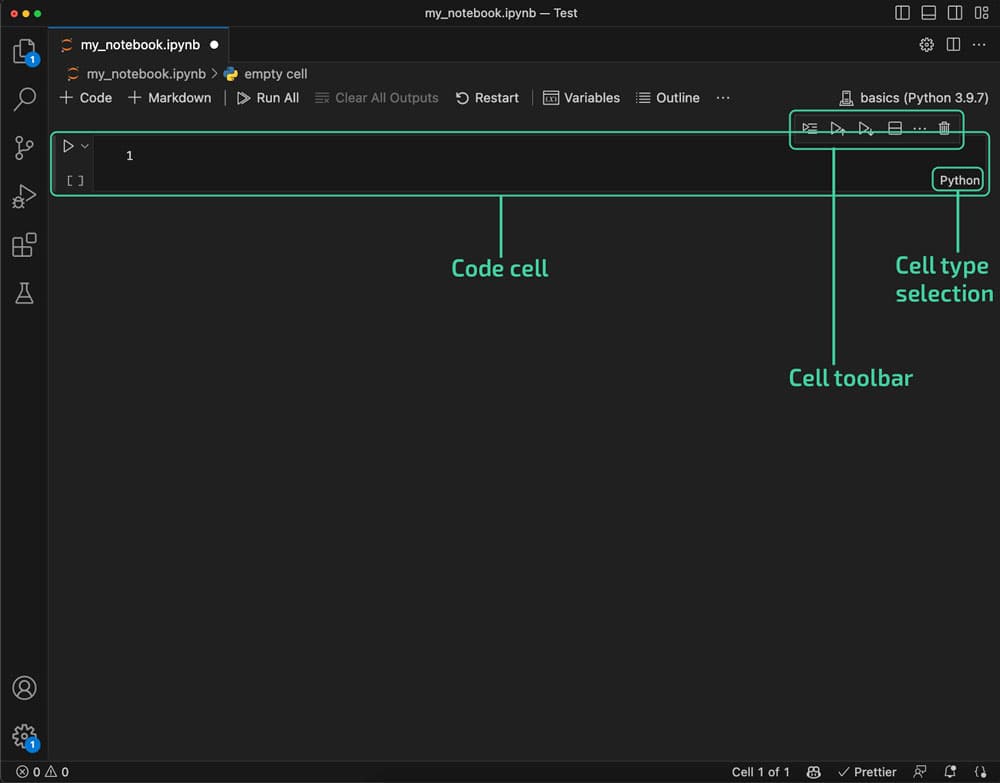Click Clear All Outputs
1000x783 pixels.
(377, 98)
